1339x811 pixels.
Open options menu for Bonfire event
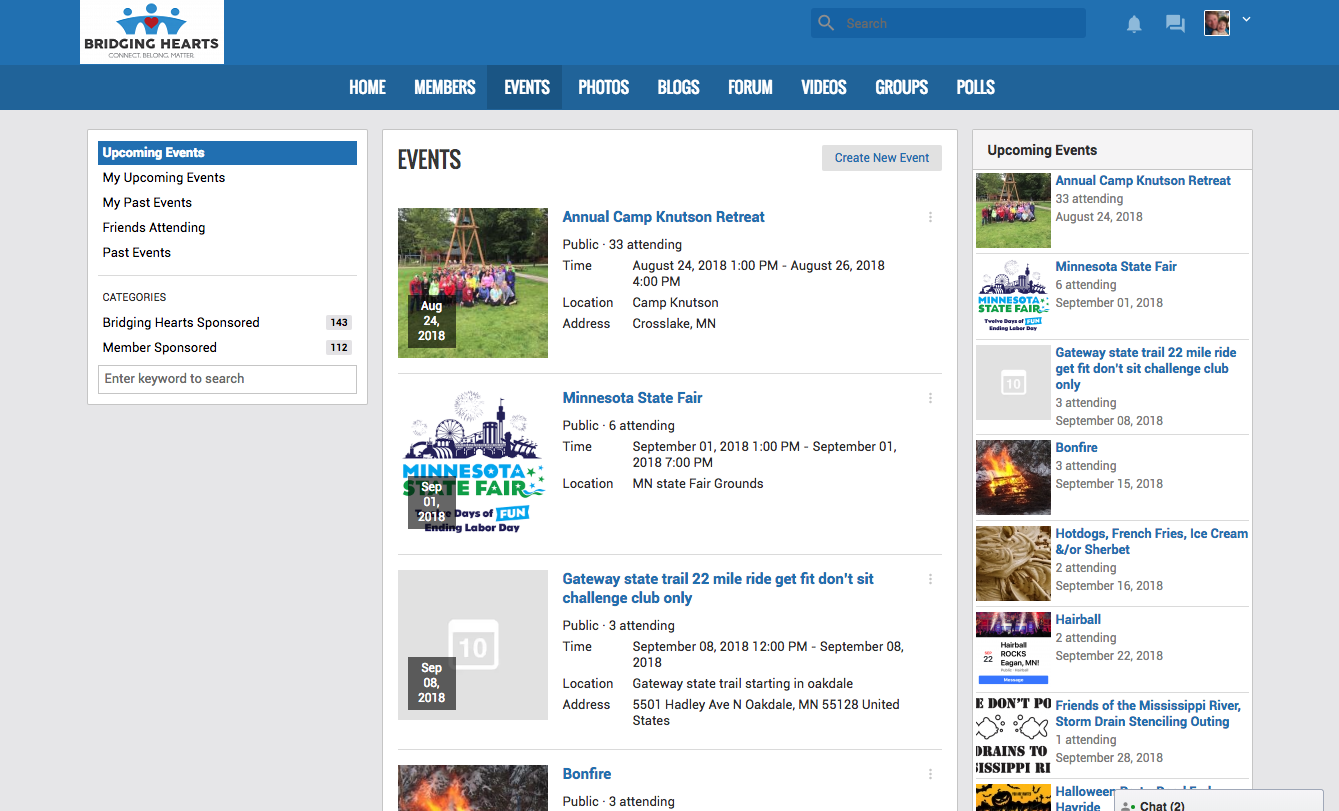point(930,774)
